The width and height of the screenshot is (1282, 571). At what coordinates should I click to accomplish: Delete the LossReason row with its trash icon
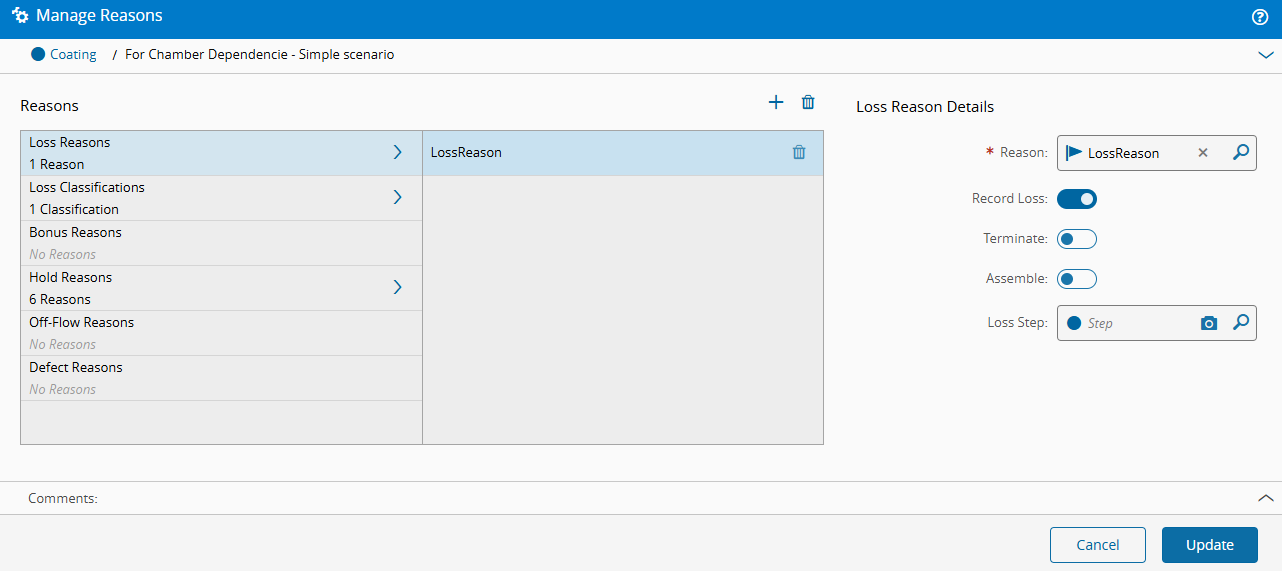pos(799,152)
